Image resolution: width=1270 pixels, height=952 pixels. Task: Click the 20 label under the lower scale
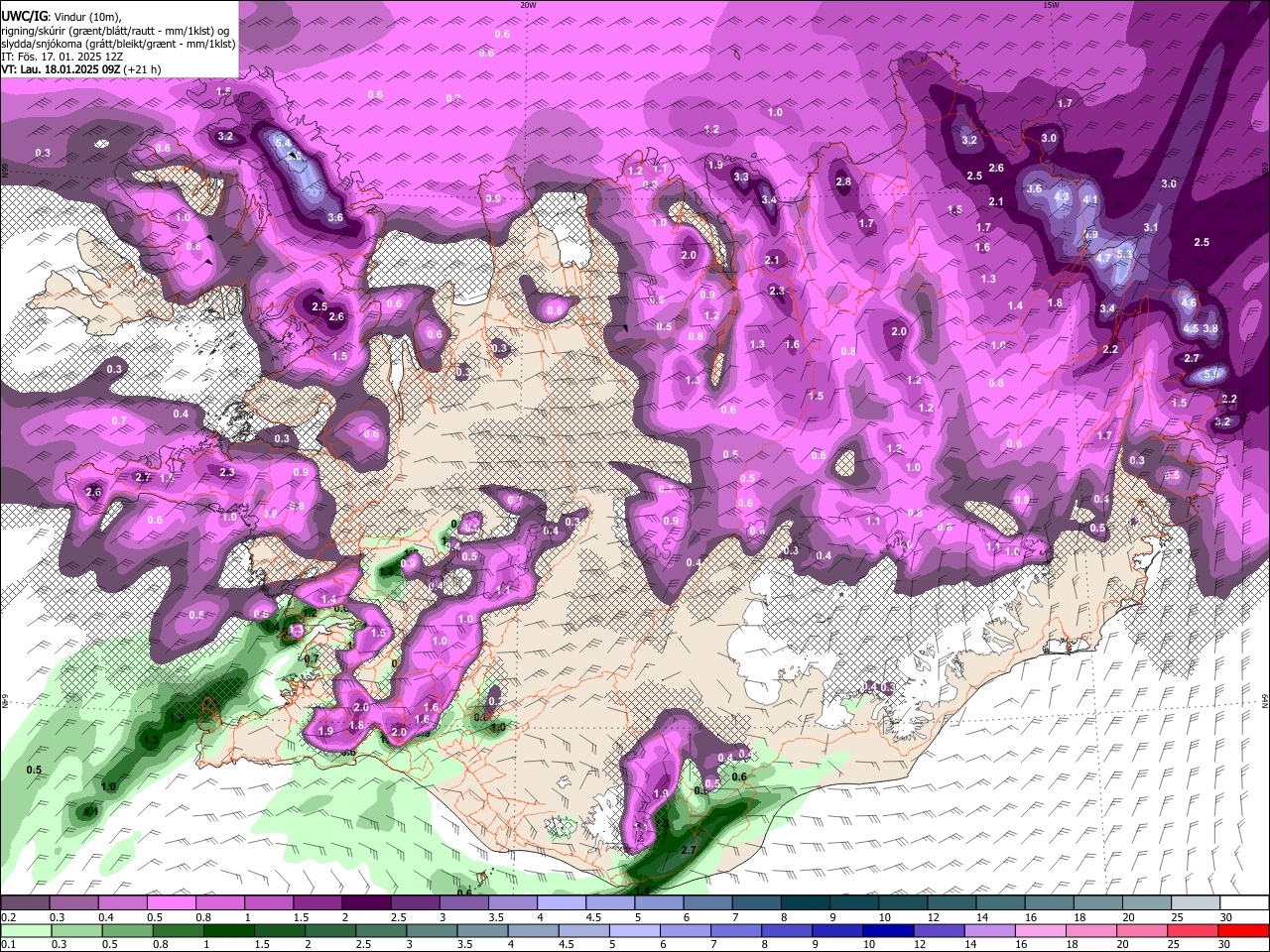(1122, 944)
